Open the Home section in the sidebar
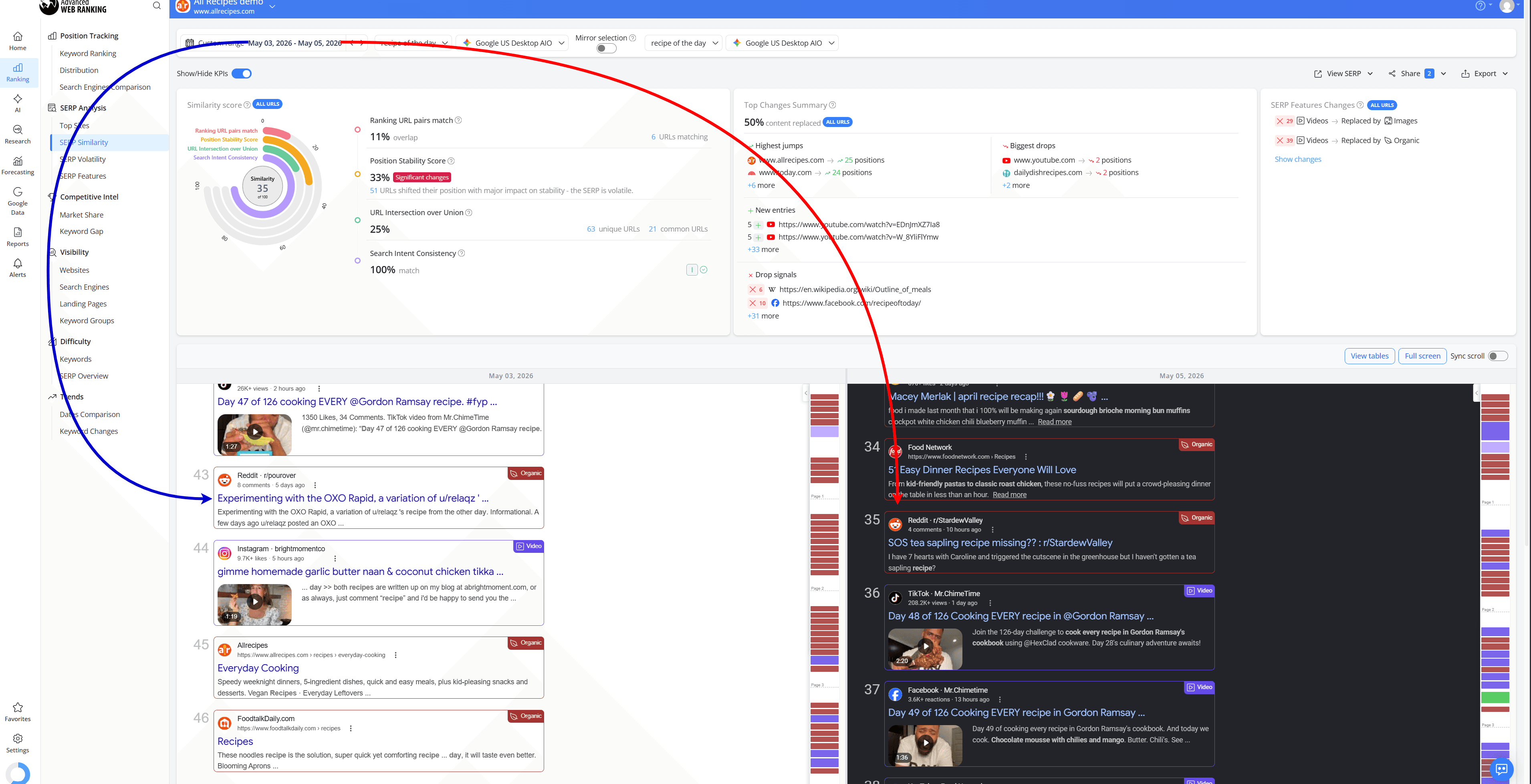 [18, 41]
